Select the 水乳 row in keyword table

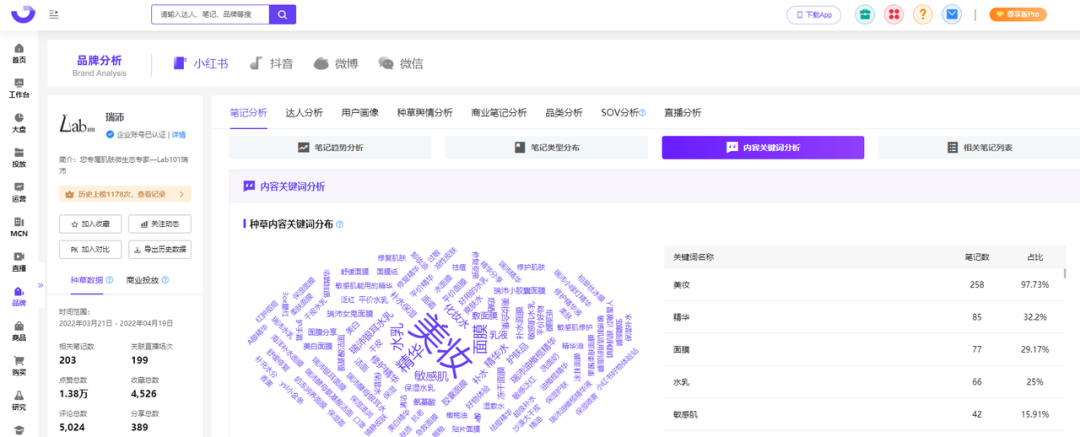[x=864, y=382]
